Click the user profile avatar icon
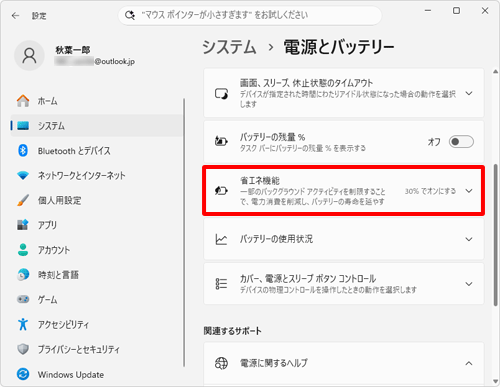Image resolution: width=500 pixels, height=387 pixels. click(29, 56)
